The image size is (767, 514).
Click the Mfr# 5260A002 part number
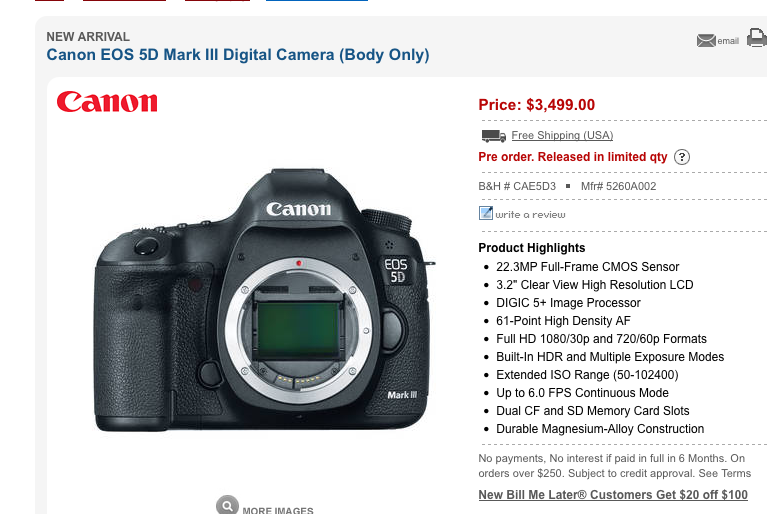click(618, 186)
